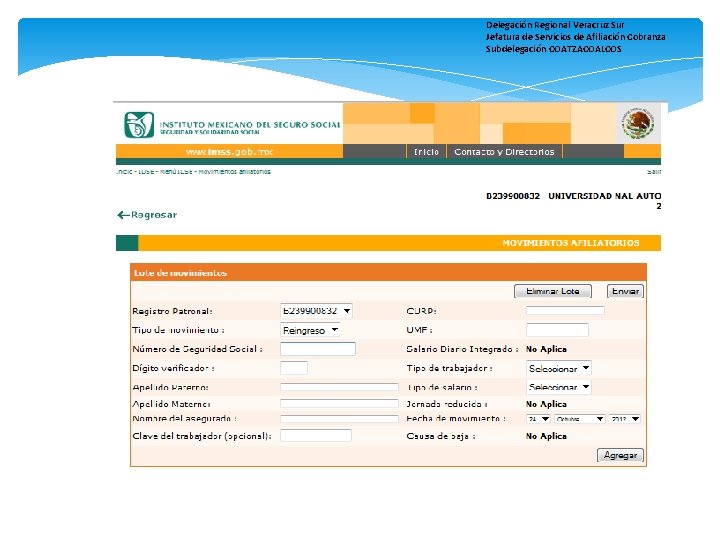Open the year dropdown for Fecha de movimiento
Screen dimensions: 720x540
[624, 419]
